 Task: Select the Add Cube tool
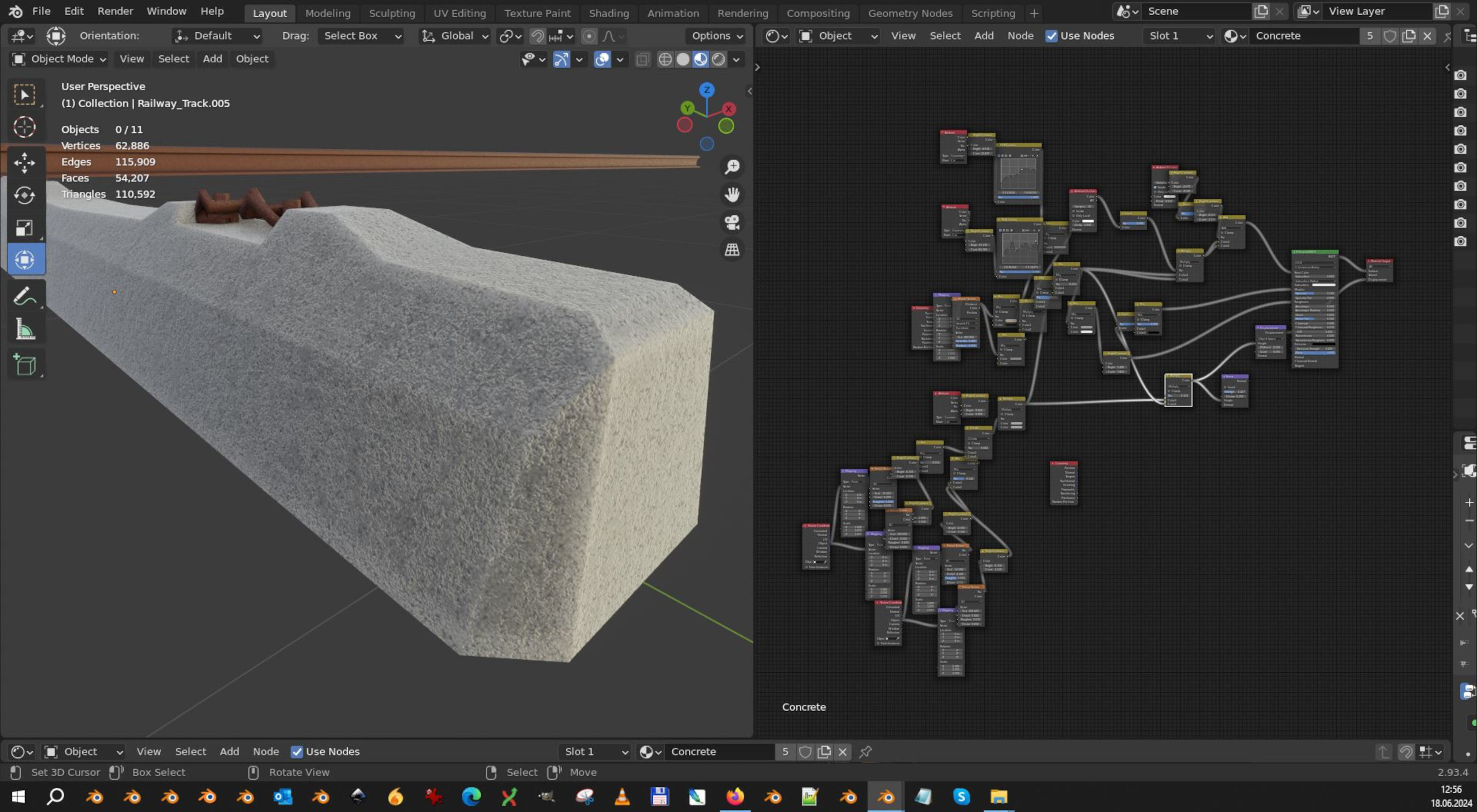(24, 364)
